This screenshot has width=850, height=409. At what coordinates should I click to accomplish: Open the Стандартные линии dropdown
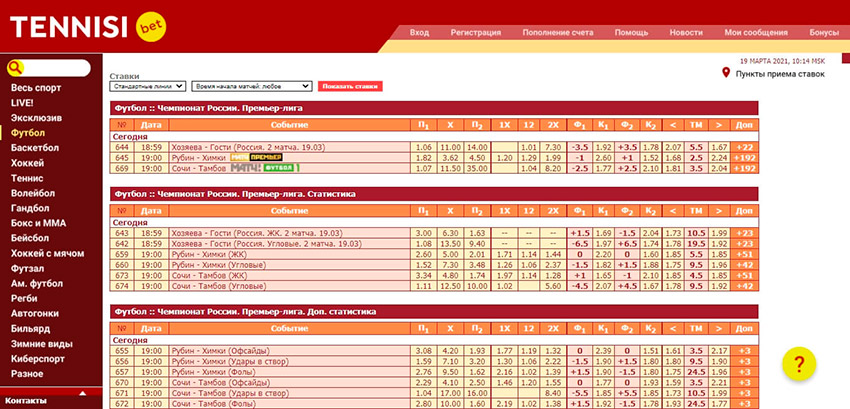[148, 86]
